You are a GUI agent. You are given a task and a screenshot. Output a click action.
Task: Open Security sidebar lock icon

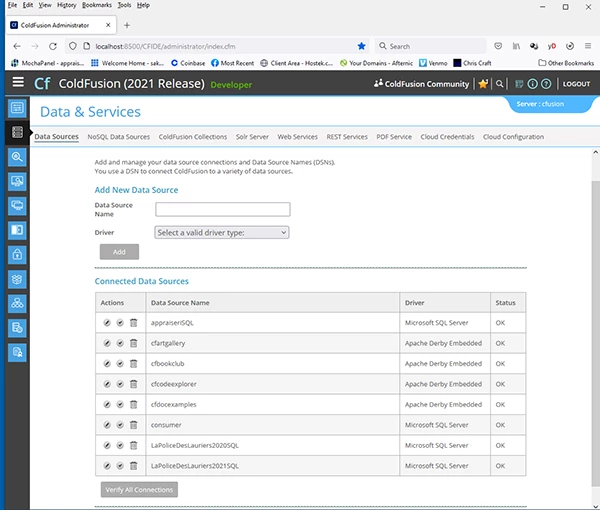coord(17,255)
